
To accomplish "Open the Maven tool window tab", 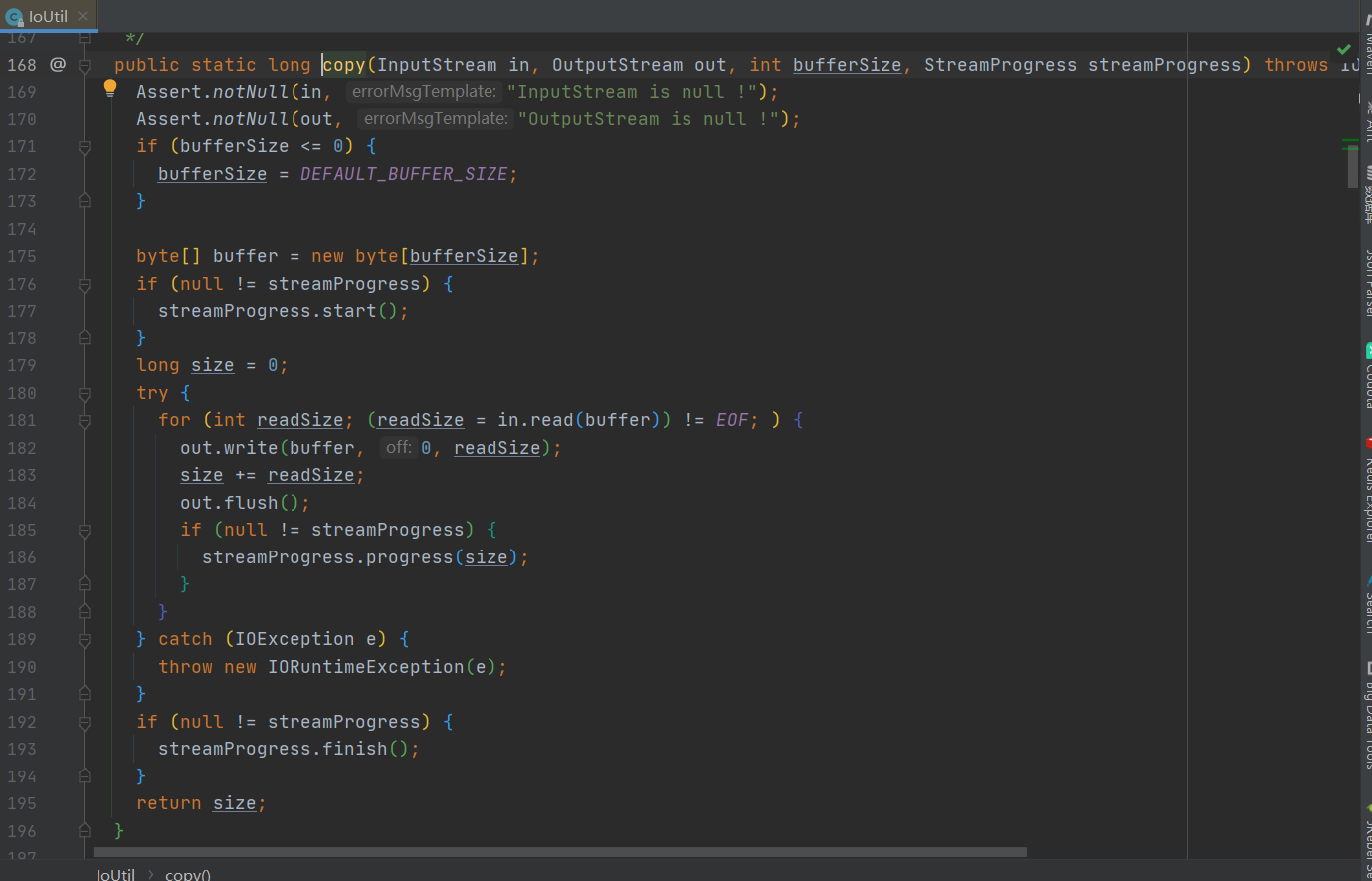I will [1367, 45].
